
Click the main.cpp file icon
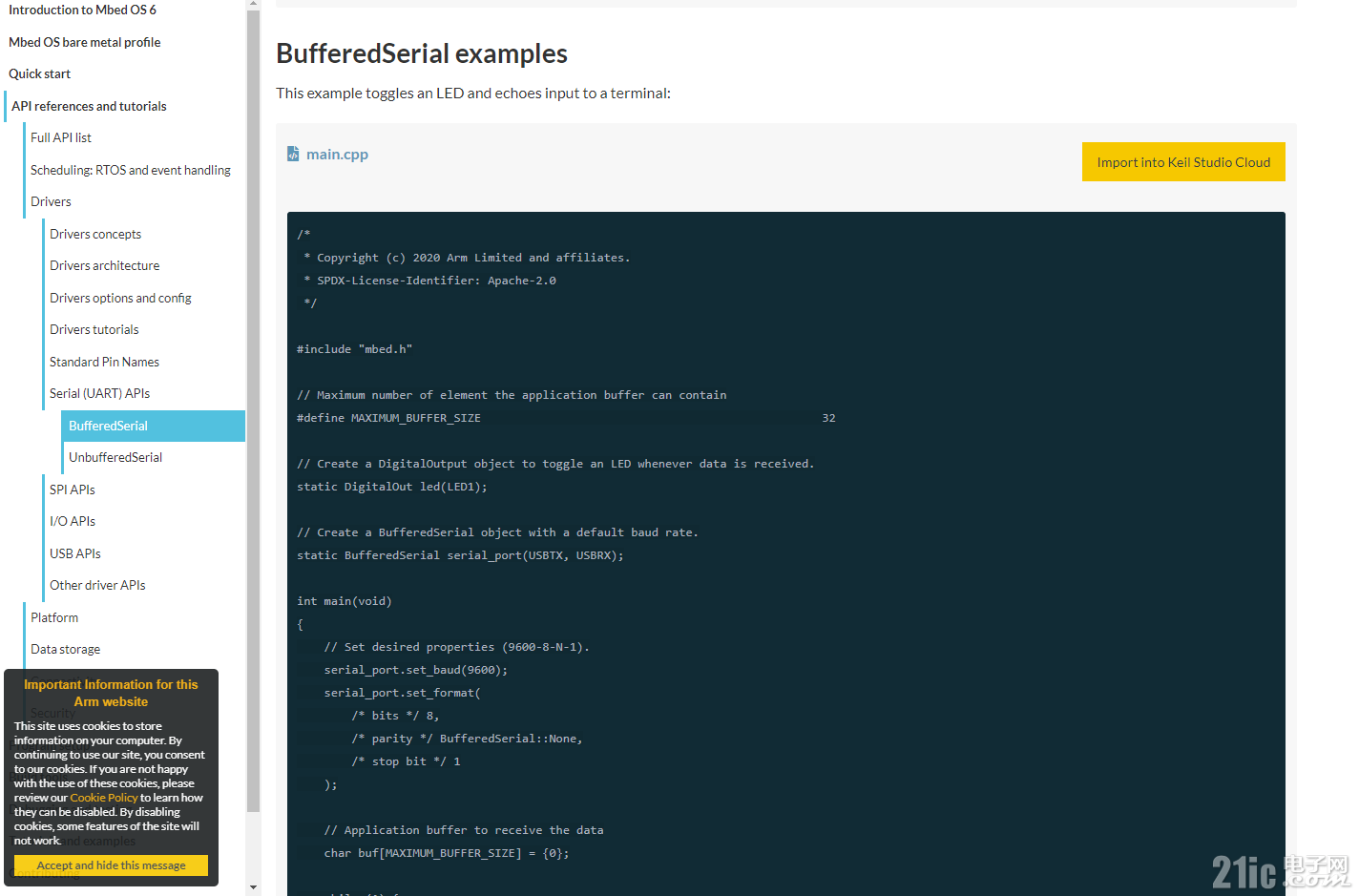tap(293, 154)
